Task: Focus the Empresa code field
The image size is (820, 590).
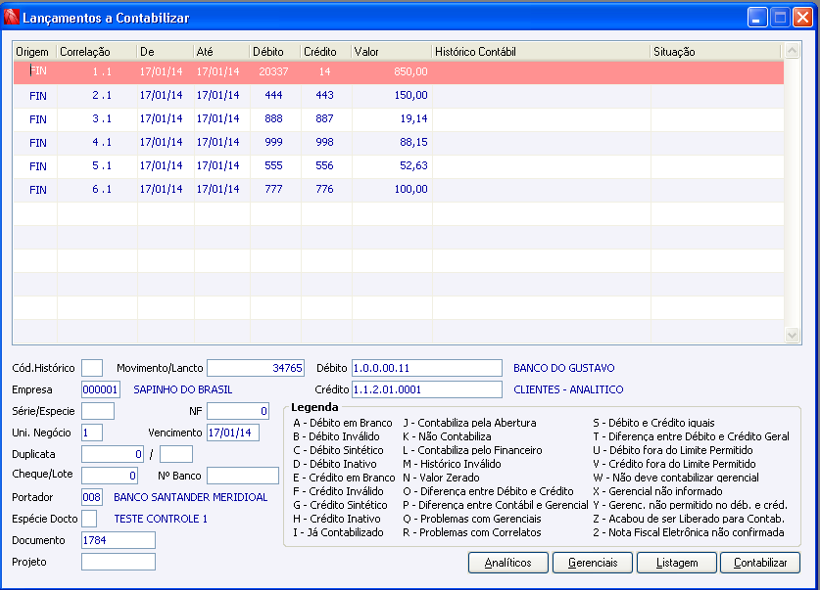Action: click(x=100, y=389)
